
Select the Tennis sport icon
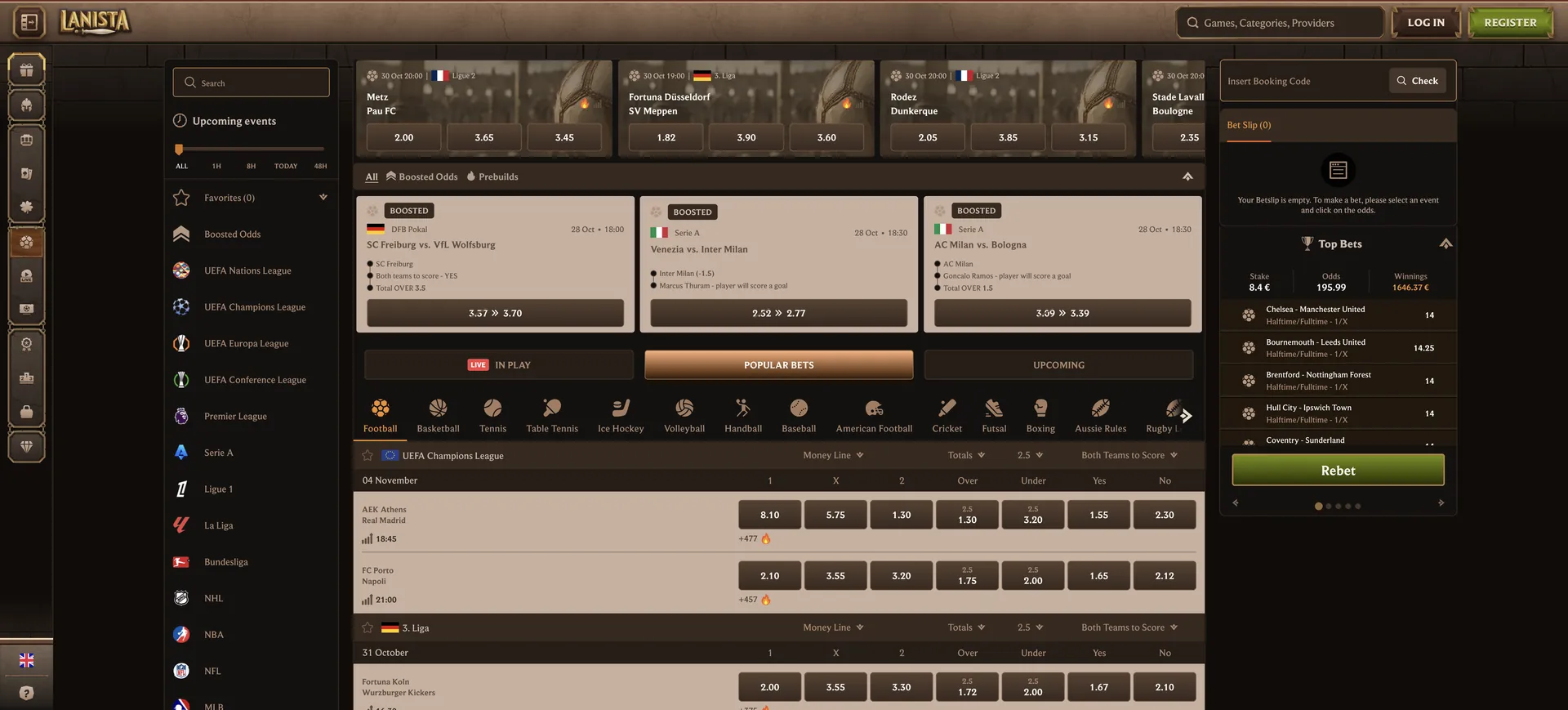(x=492, y=415)
